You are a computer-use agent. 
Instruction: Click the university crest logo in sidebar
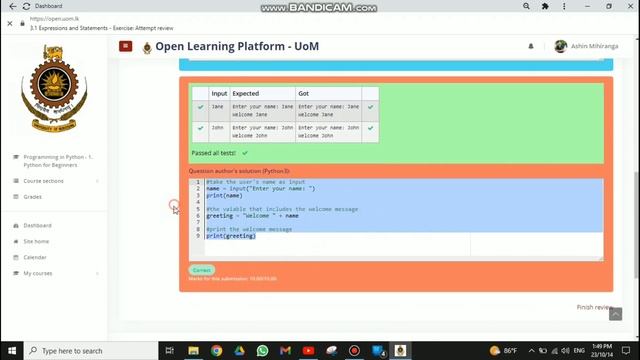54,88
